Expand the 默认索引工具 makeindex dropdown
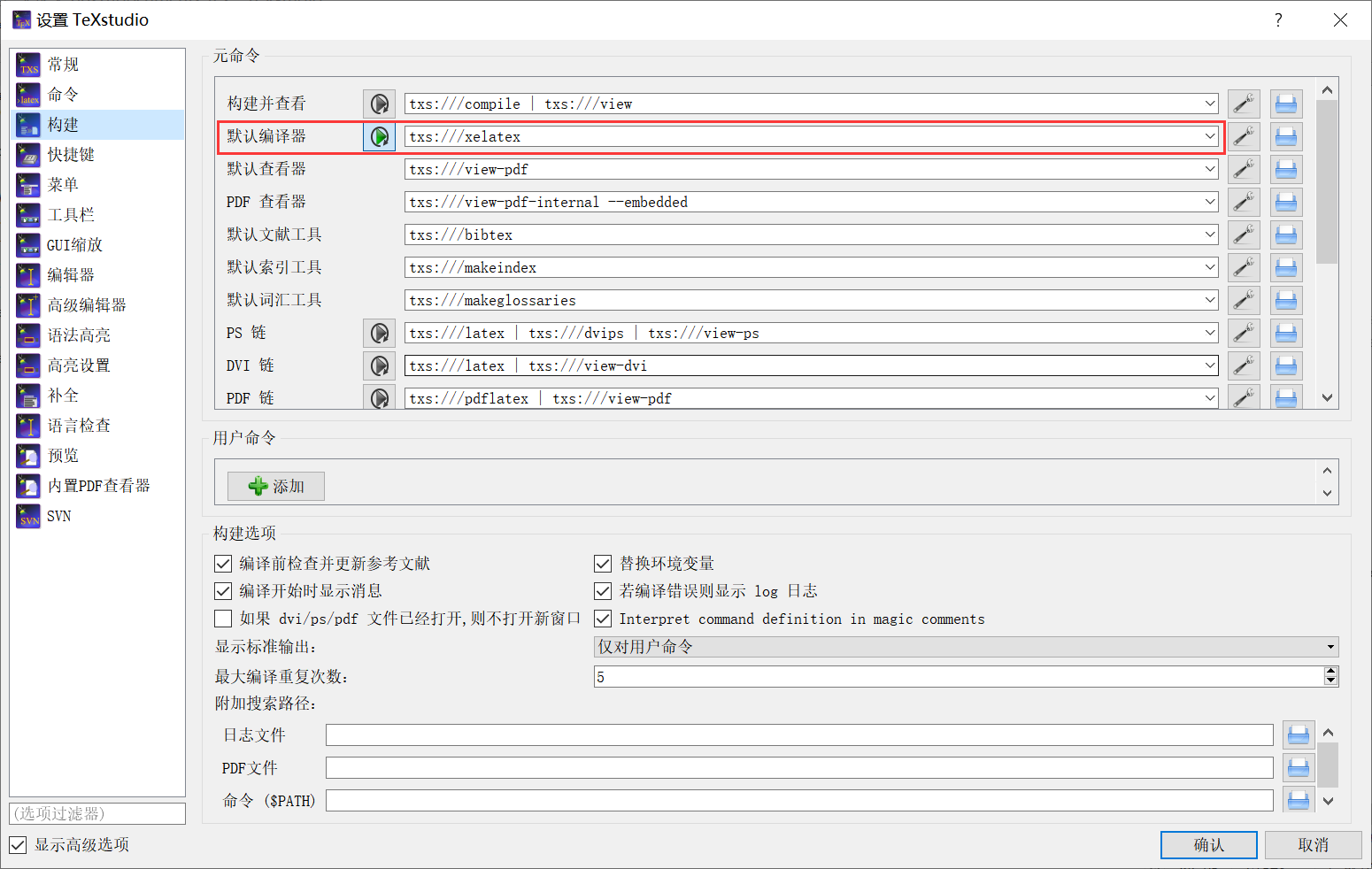Viewport: 1372px width, 869px height. tap(1209, 267)
